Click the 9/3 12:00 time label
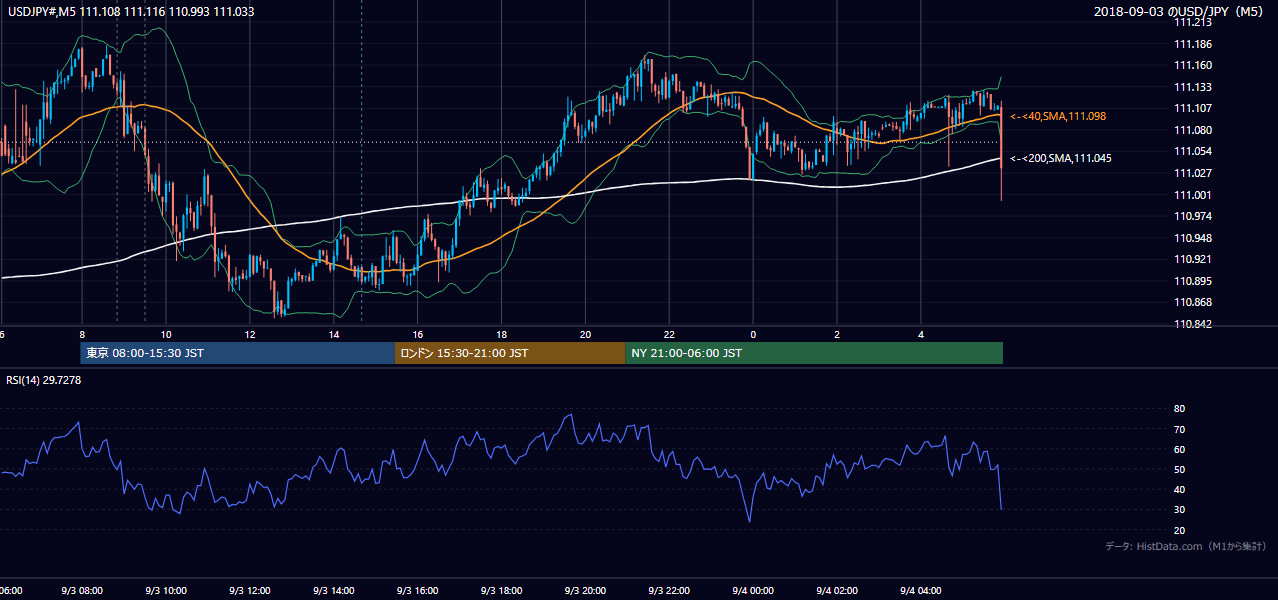Image resolution: width=1278 pixels, height=600 pixels. (249, 591)
